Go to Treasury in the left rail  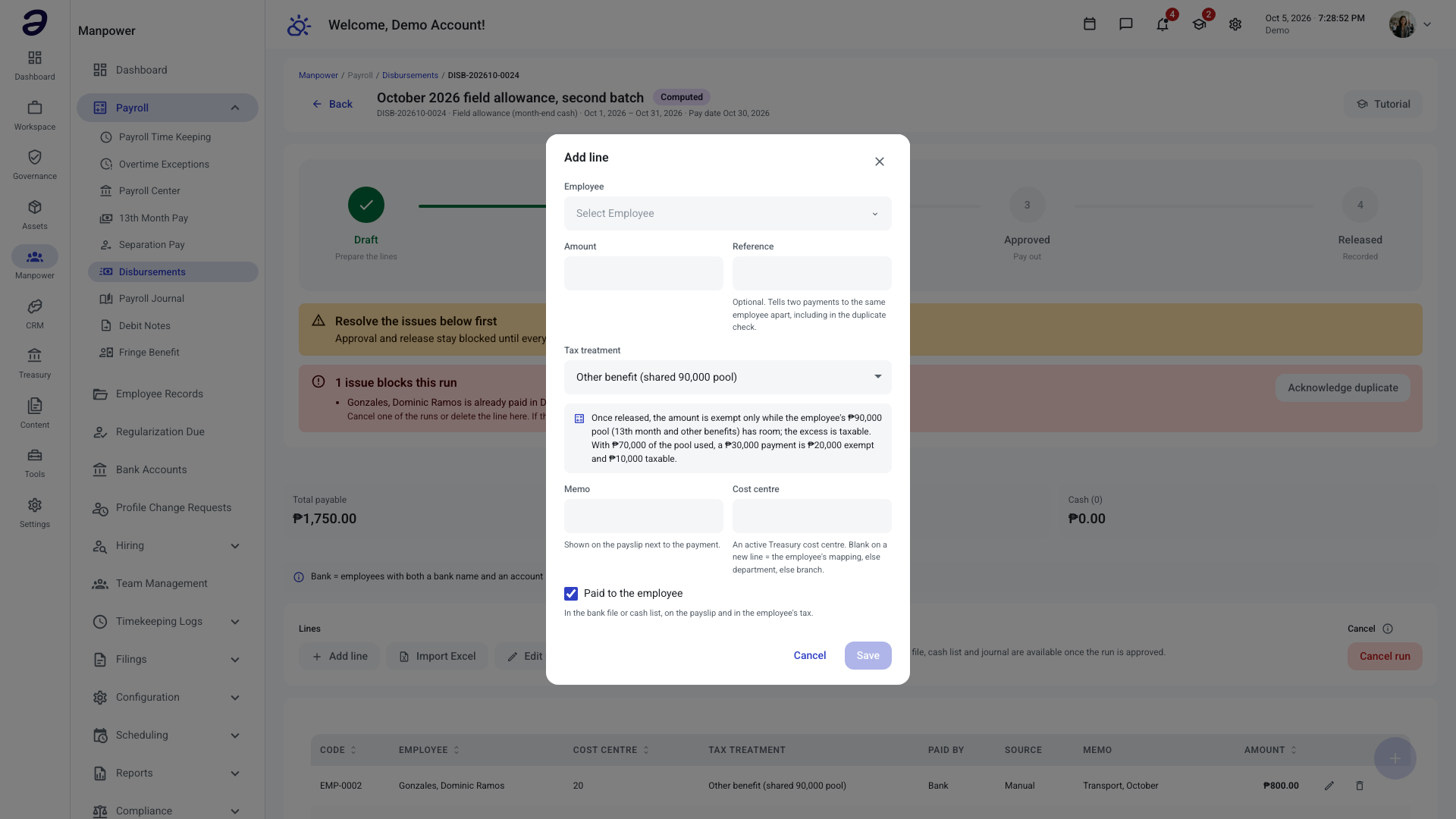tap(35, 363)
